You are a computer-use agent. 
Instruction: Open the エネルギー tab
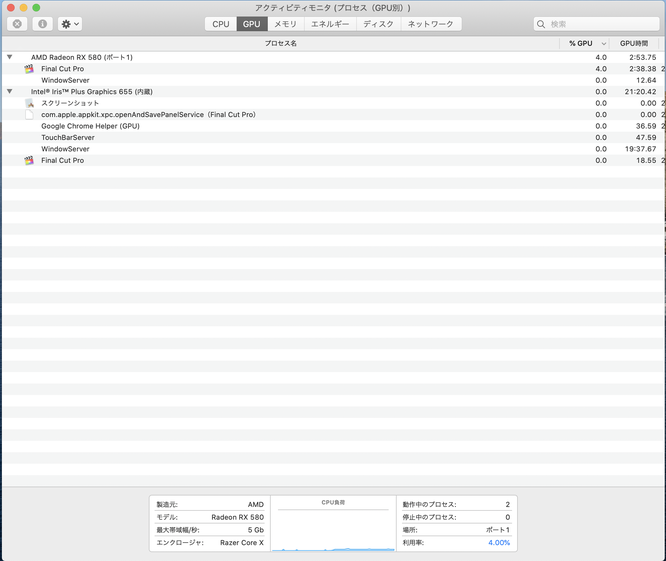tap(330, 24)
